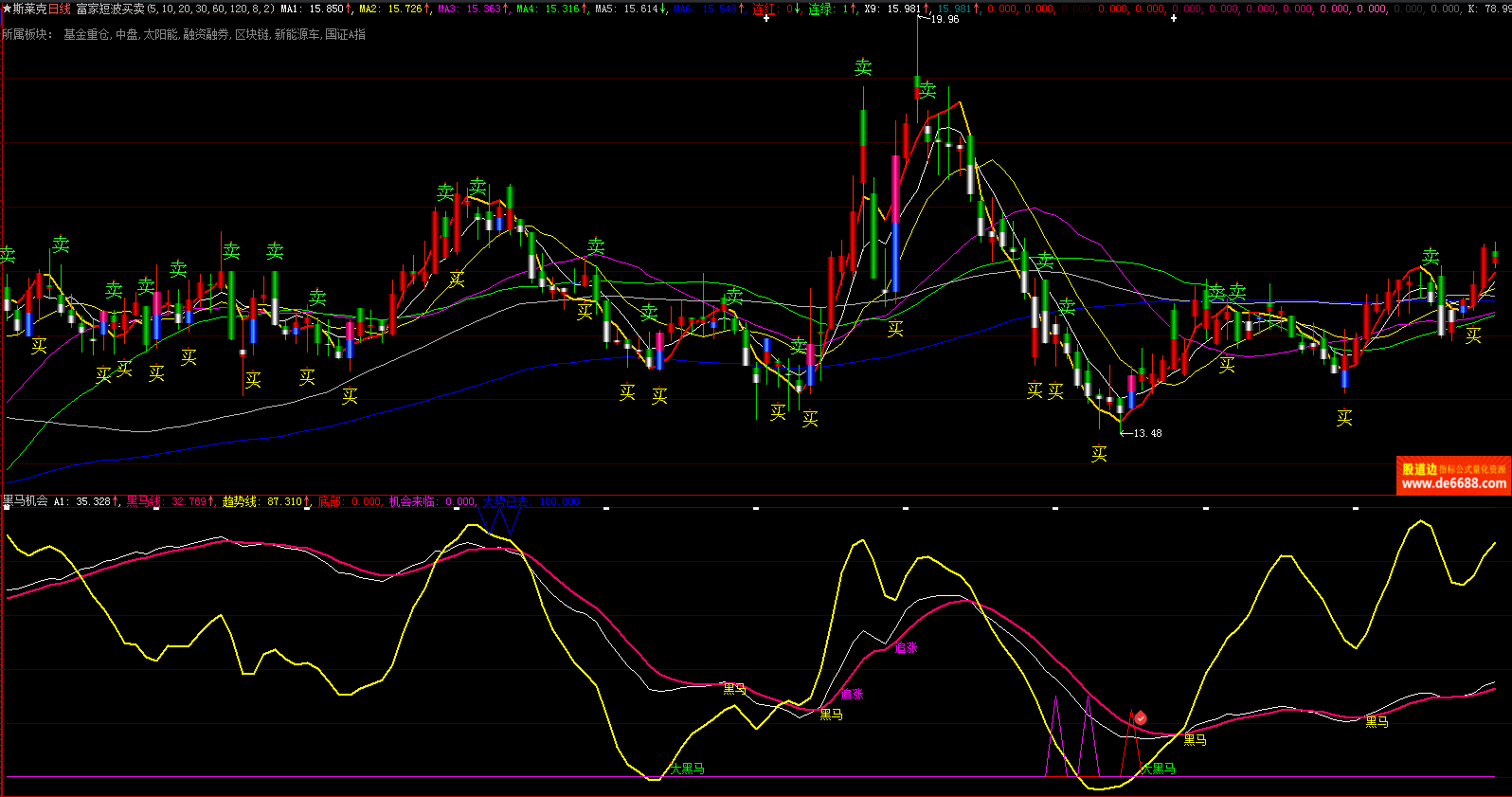Click the 买 signal below the 13.48 low
This screenshot has width=1512, height=797.
pos(1099,454)
